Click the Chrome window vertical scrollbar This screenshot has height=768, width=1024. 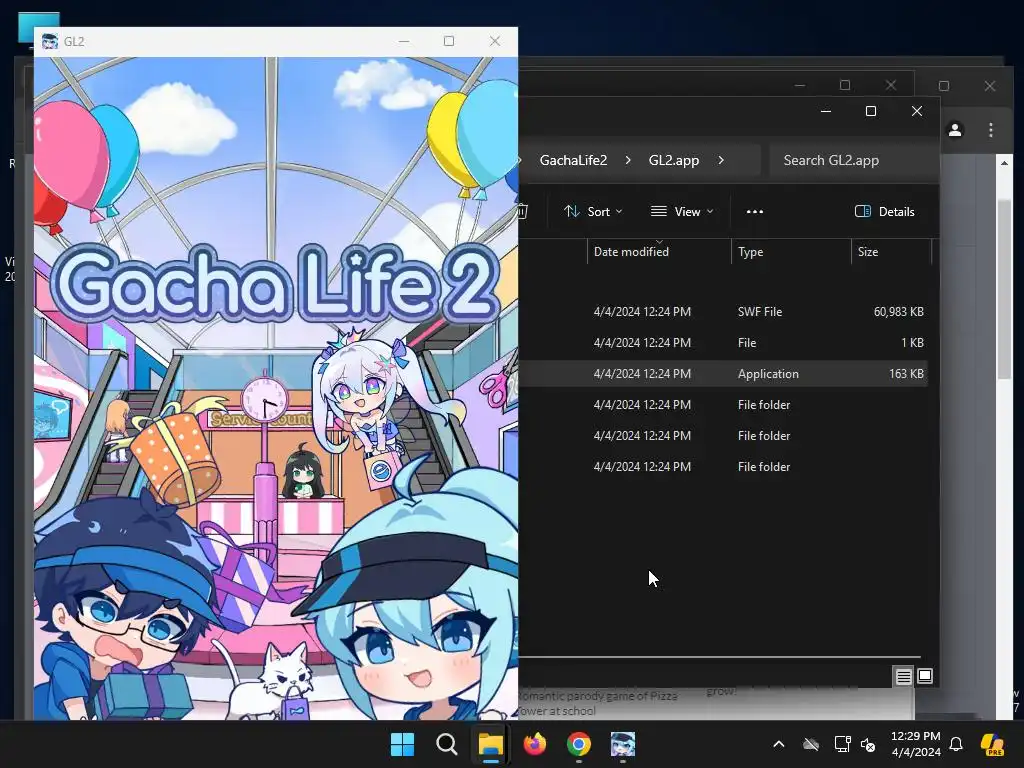(1004, 287)
